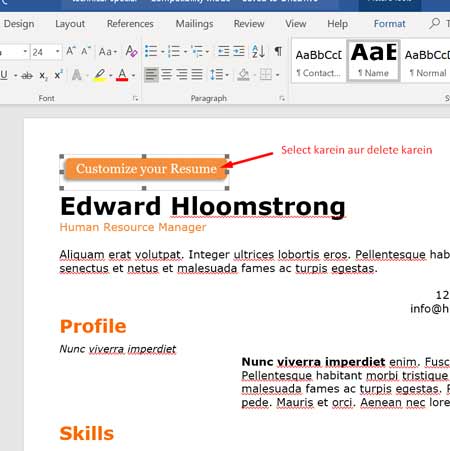
Task: Switch to the References tab
Action: [x=130, y=24]
